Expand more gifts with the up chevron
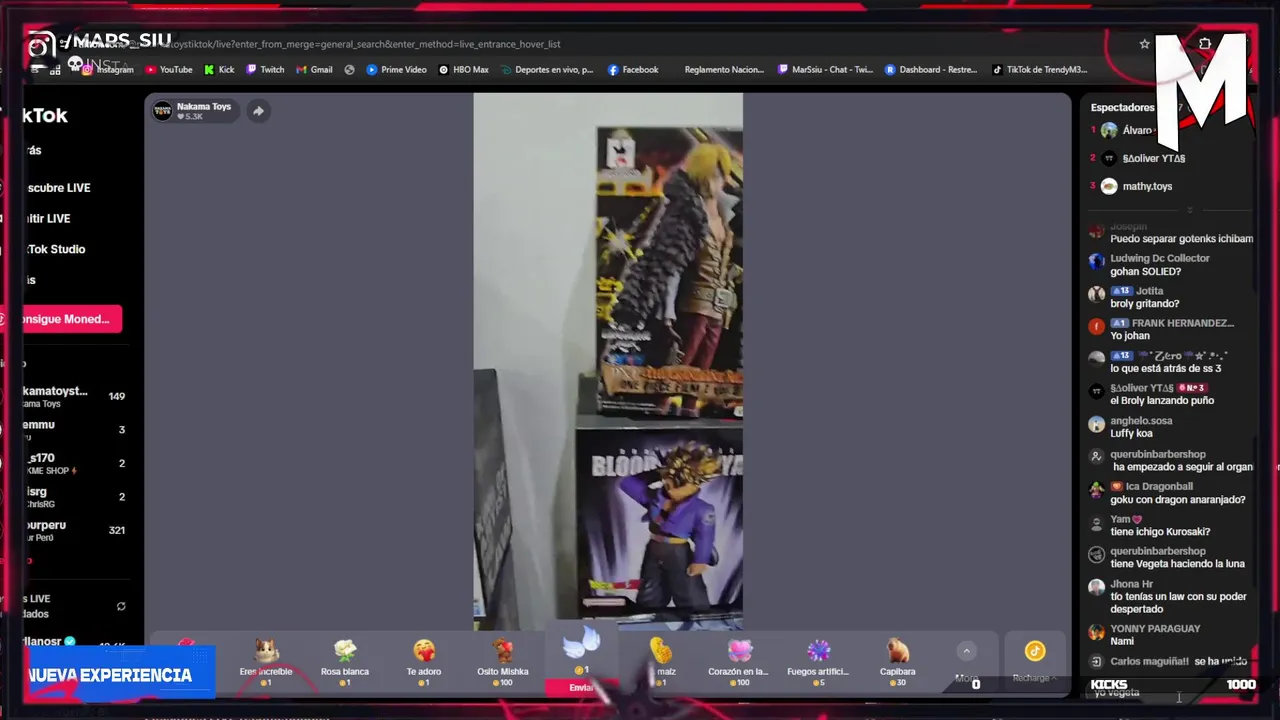Viewport: 1280px width, 720px height. point(966,651)
